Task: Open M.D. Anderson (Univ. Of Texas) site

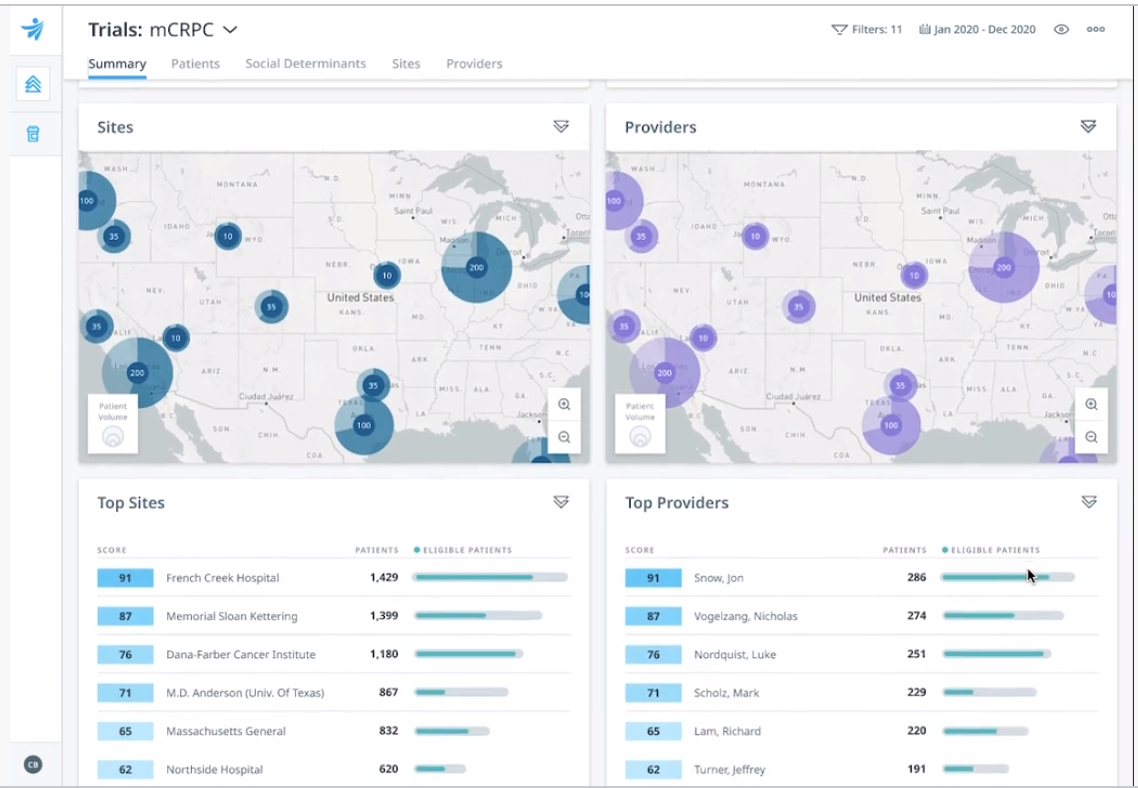Action: pos(245,693)
